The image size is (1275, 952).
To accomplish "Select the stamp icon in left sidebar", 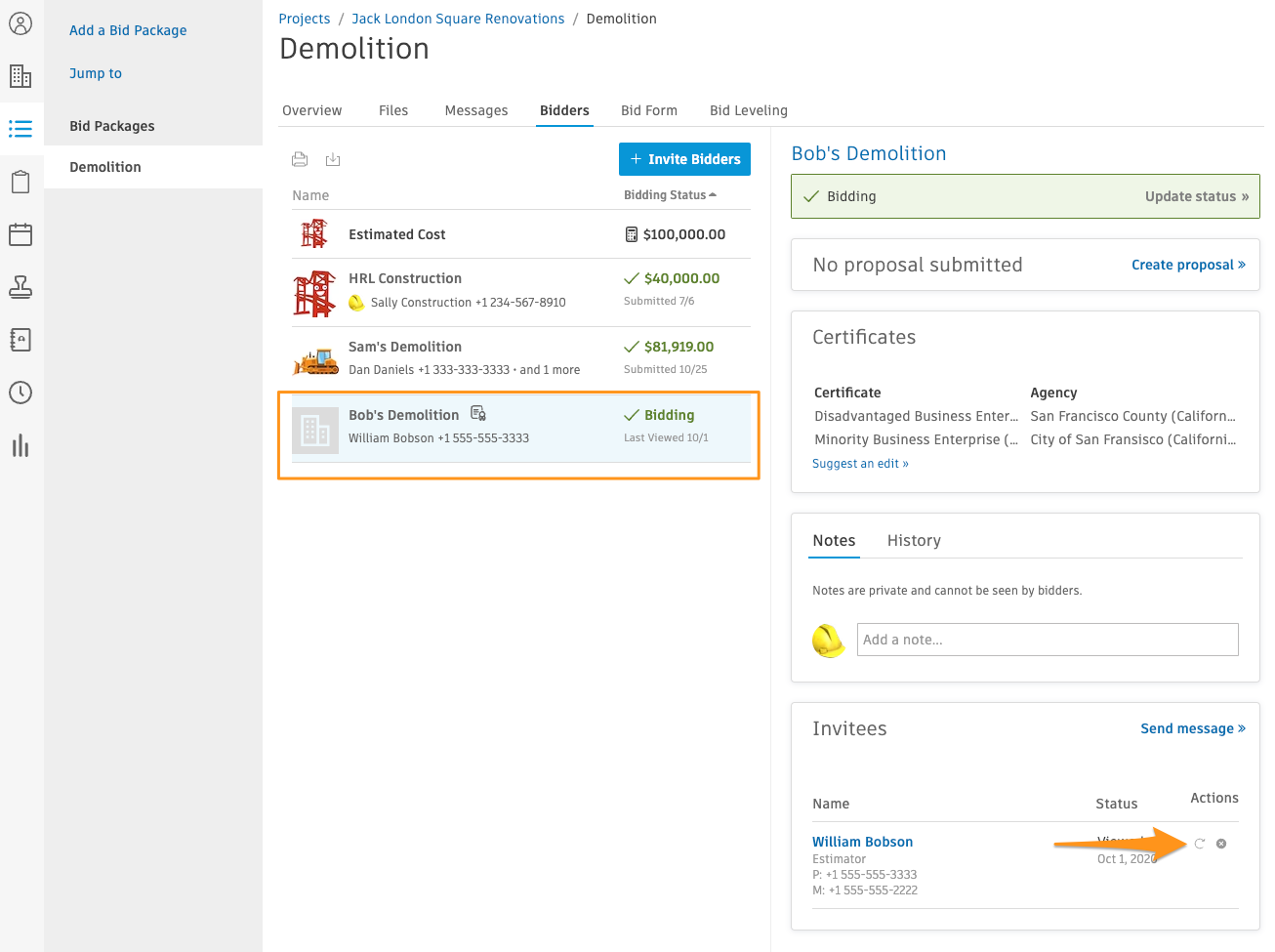I will point(21,287).
